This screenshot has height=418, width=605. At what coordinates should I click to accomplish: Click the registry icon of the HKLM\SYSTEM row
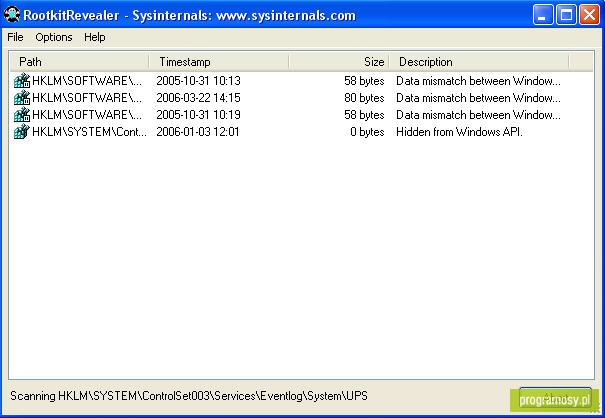22,132
